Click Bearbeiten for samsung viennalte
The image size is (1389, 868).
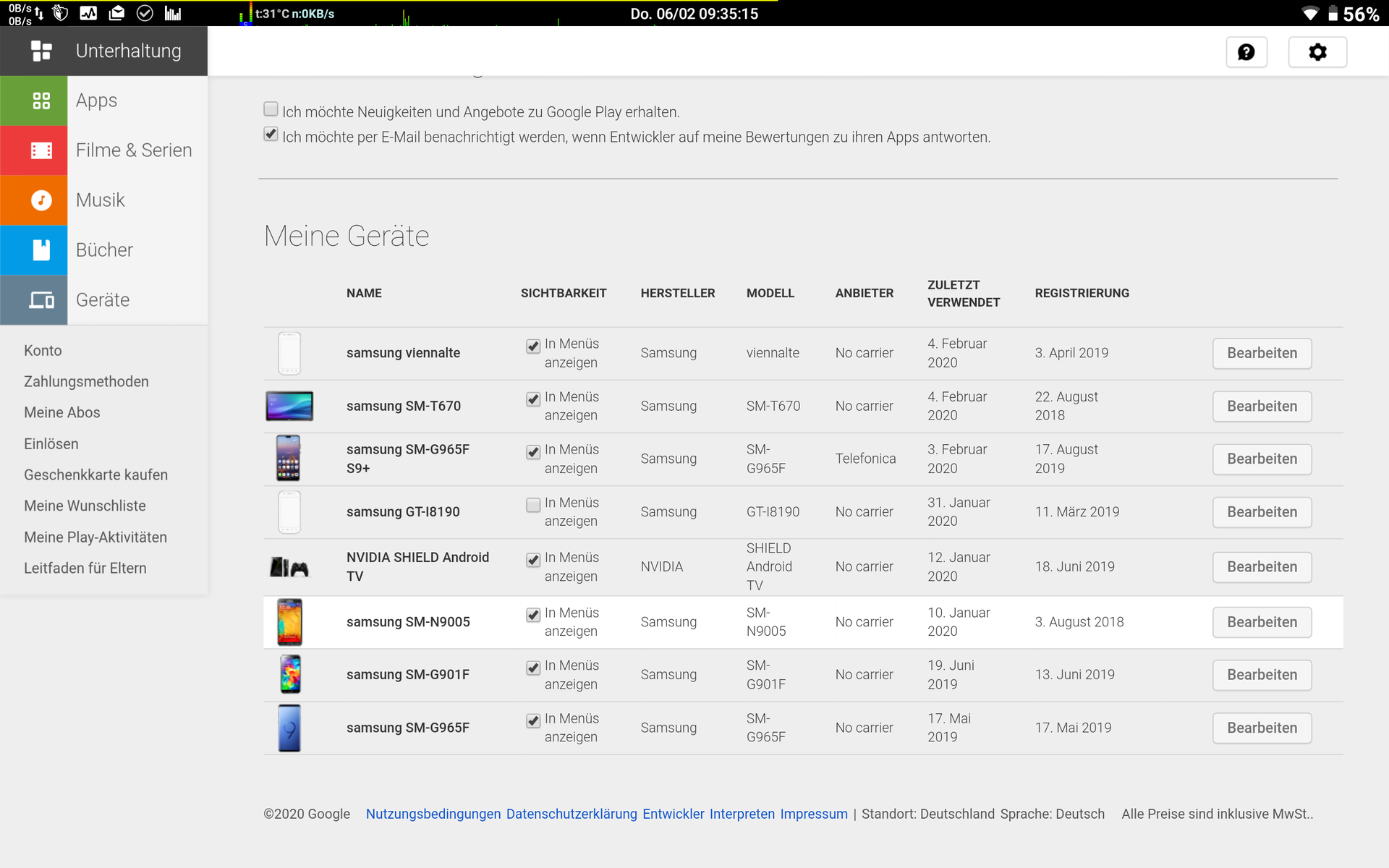point(1262,353)
